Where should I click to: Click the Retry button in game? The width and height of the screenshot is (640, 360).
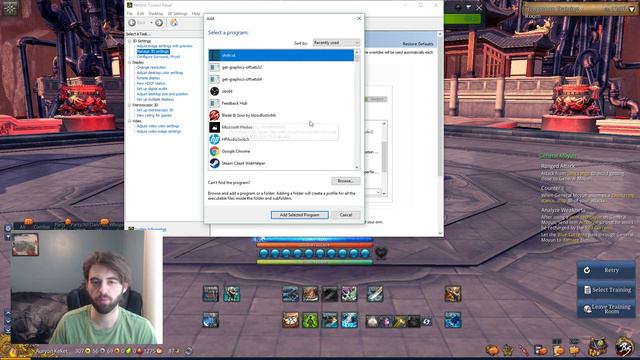click(606, 270)
